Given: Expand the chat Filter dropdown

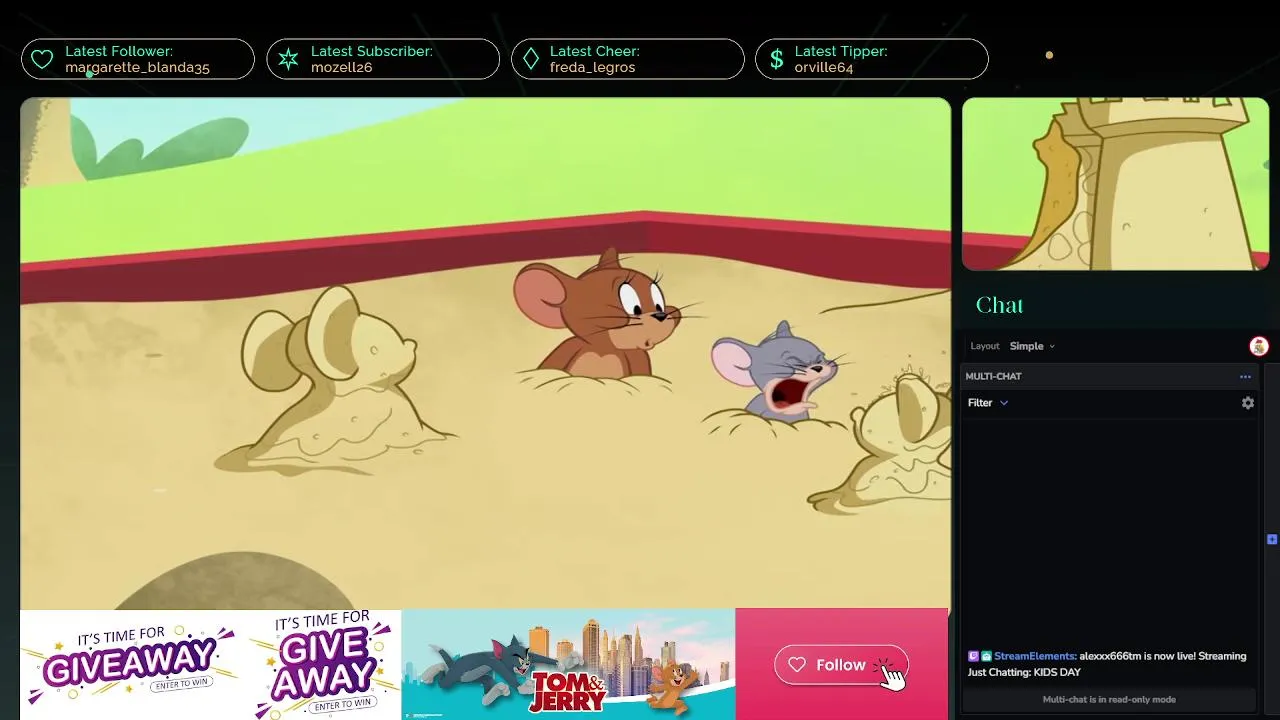Looking at the screenshot, I should [988, 403].
